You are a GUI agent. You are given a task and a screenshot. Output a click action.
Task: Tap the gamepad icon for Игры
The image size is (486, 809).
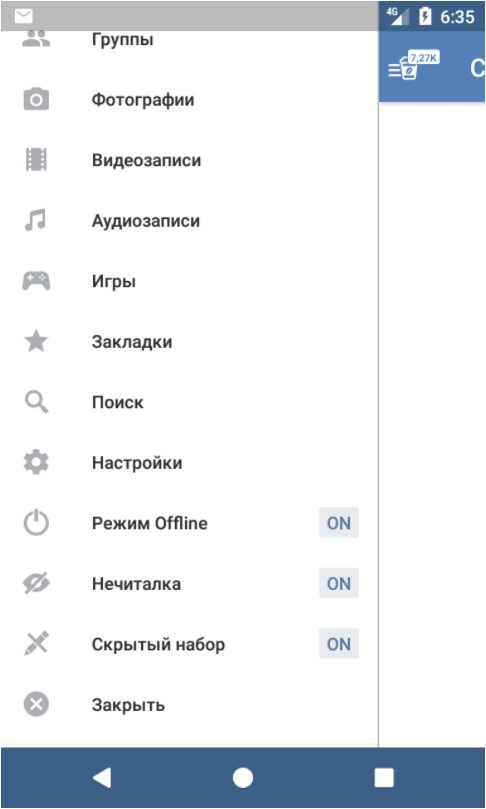click(36, 281)
